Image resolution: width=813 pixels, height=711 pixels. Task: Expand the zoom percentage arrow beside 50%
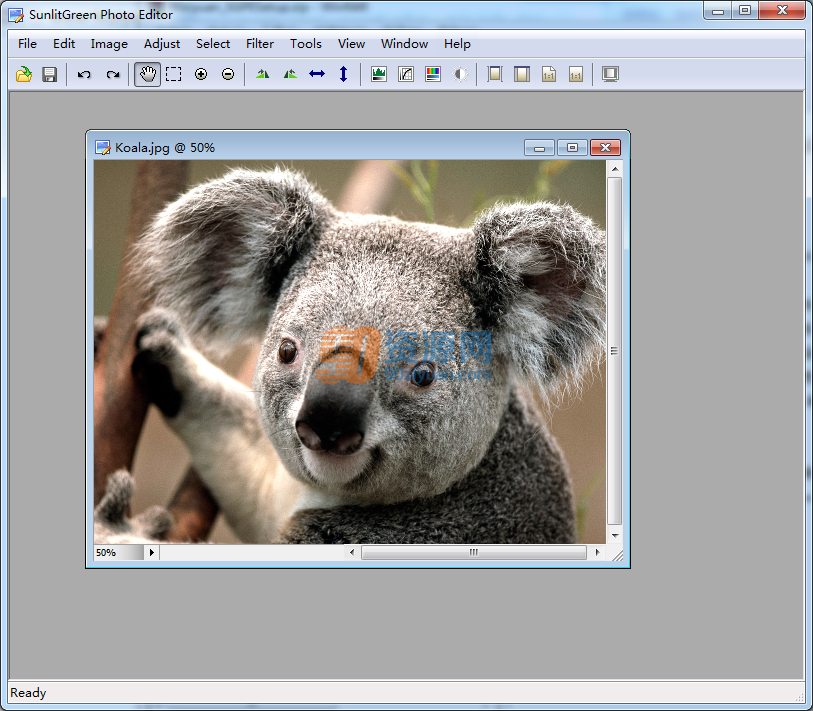click(x=151, y=553)
